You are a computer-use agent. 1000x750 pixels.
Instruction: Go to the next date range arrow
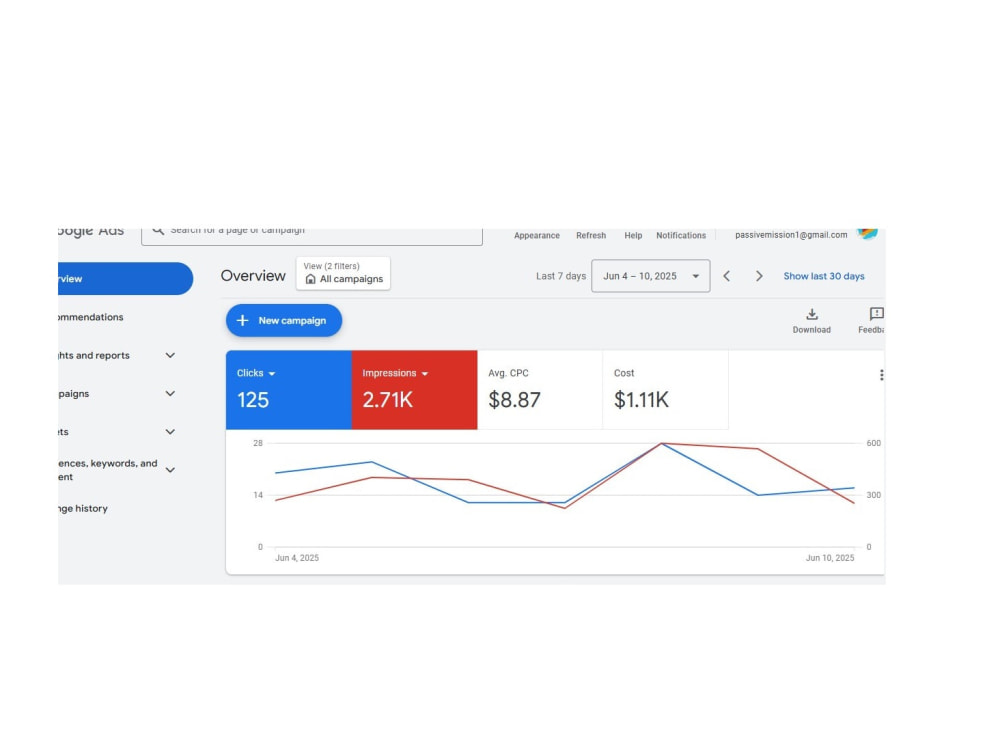pyautogui.click(x=759, y=276)
